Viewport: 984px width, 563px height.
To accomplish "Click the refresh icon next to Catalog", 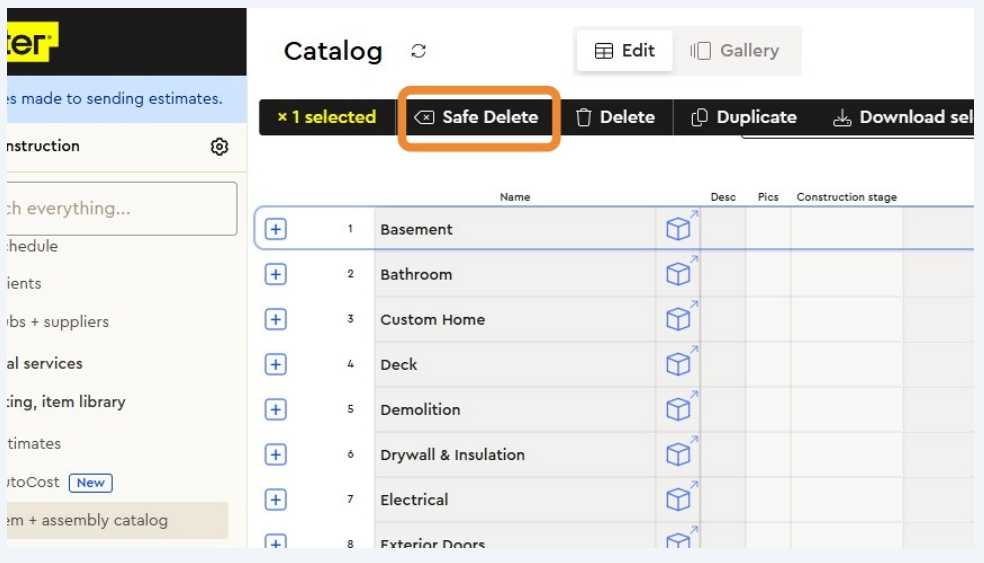I will 419,51.
